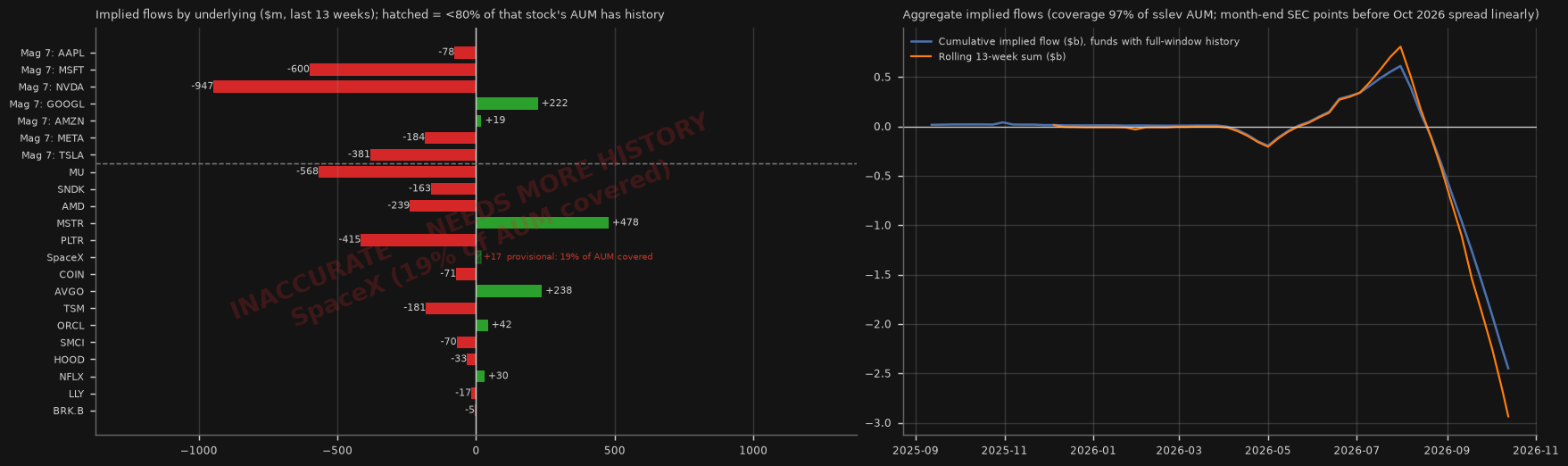Click the red NVDA bar
The width and height of the screenshot is (1568, 466).
(x=344, y=87)
